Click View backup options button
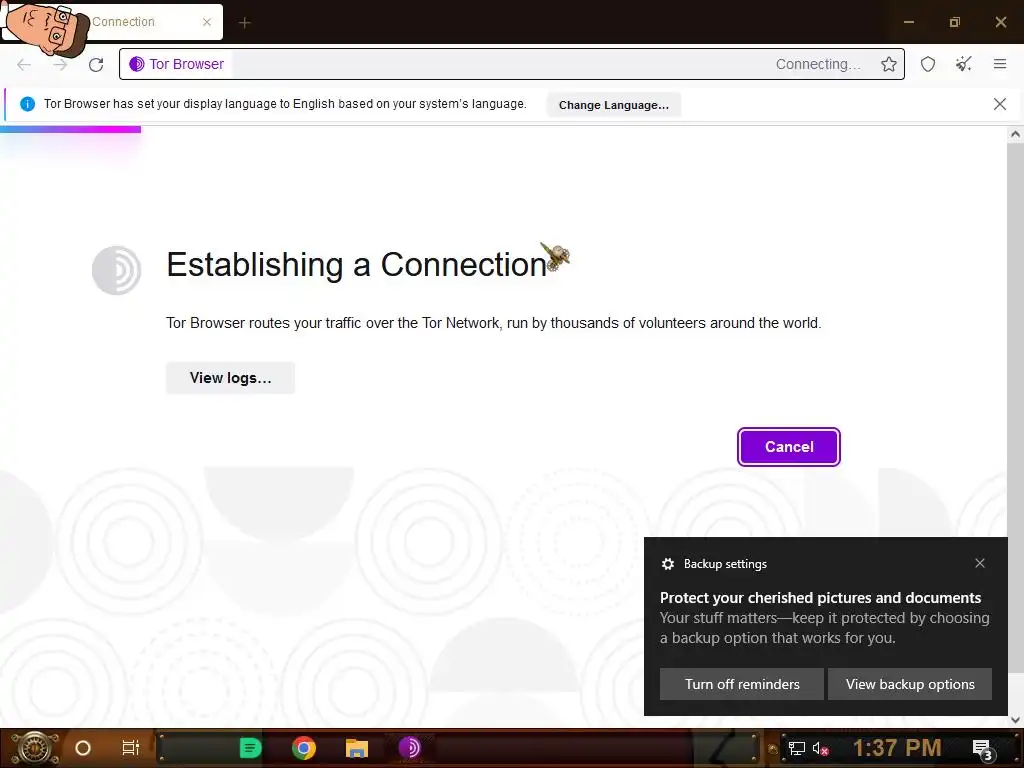This screenshot has width=1024, height=768. 910,684
